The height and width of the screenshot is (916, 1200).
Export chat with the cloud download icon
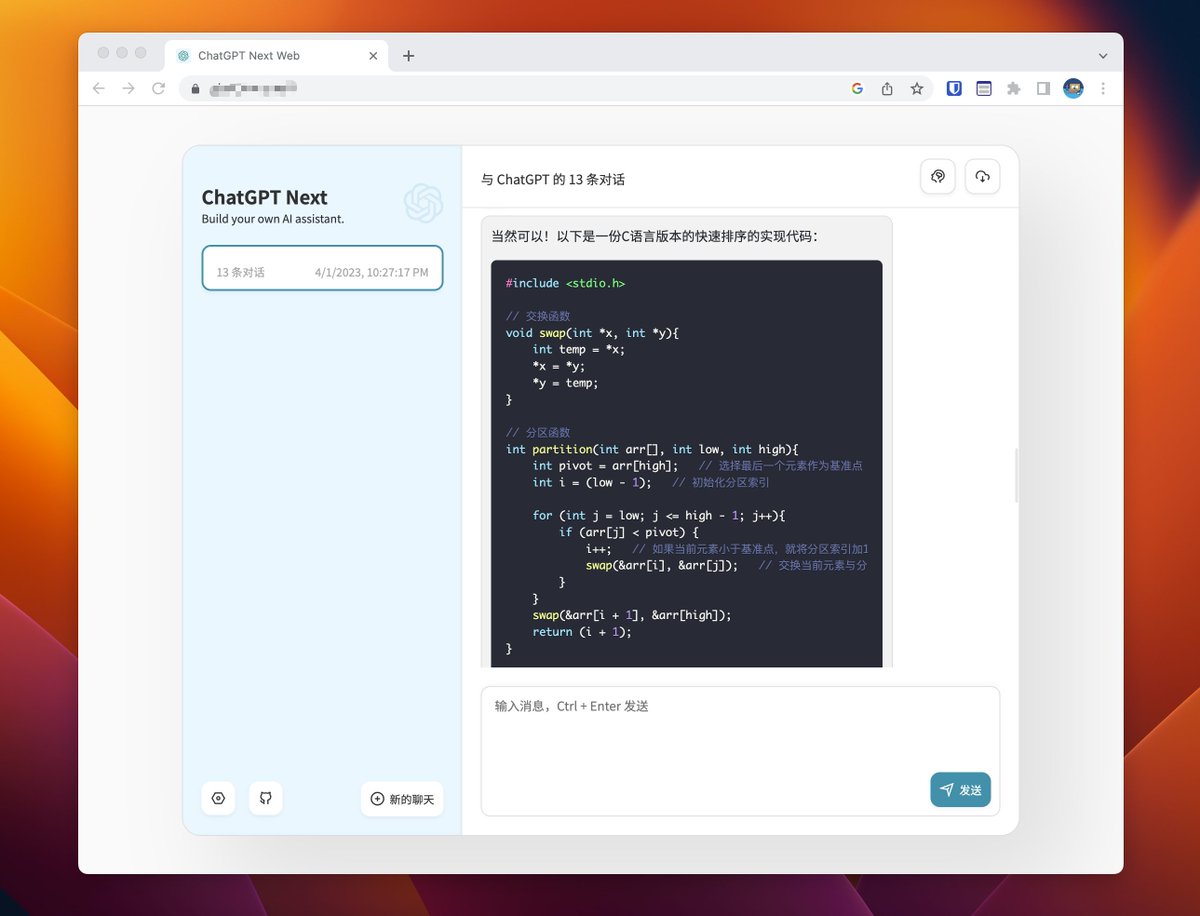tap(982, 177)
